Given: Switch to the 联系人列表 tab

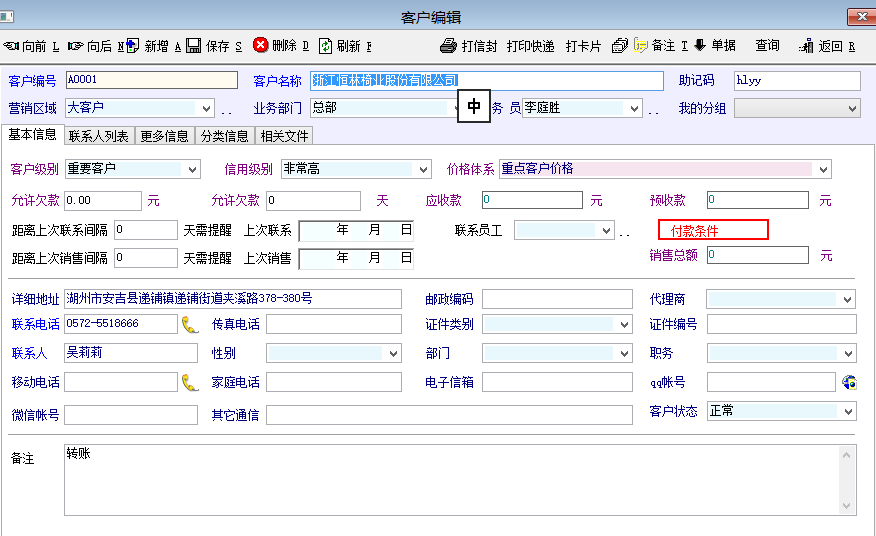Looking at the screenshot, I should click(98, 136).
